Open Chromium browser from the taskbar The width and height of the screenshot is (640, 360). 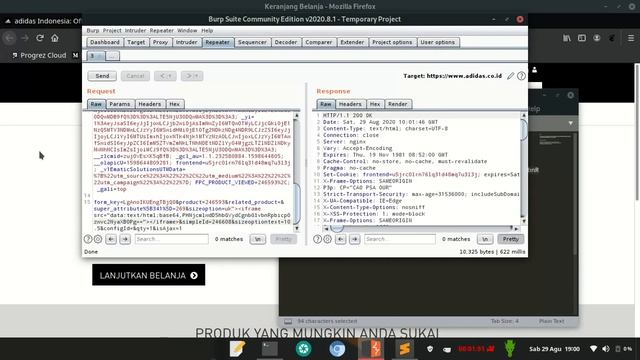337,349
